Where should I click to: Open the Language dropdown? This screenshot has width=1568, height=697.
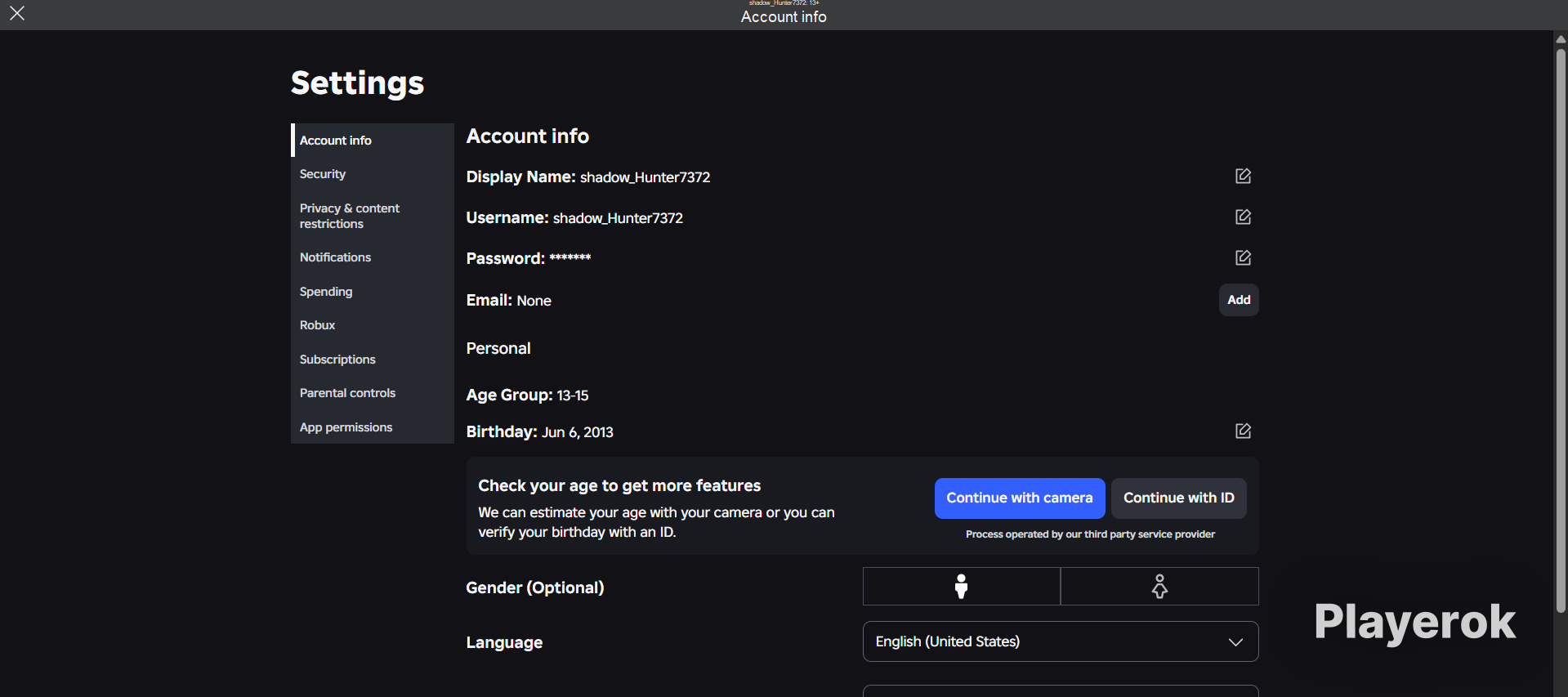pos(1061,641)
